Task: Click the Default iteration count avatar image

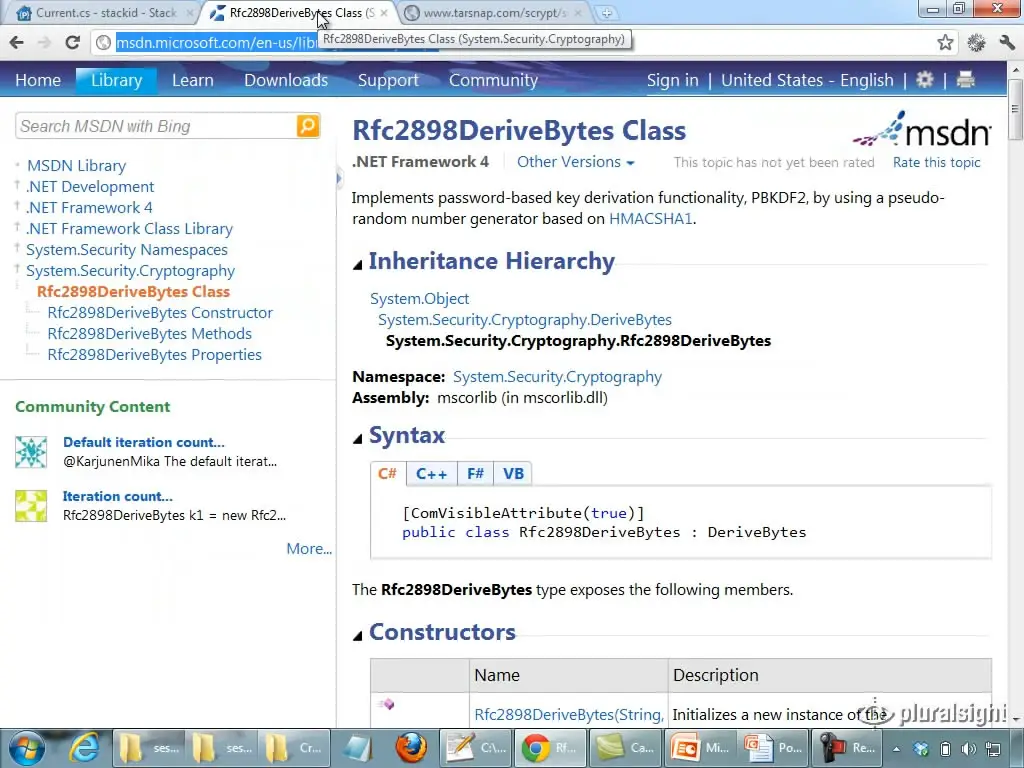Action: (31, 452)
